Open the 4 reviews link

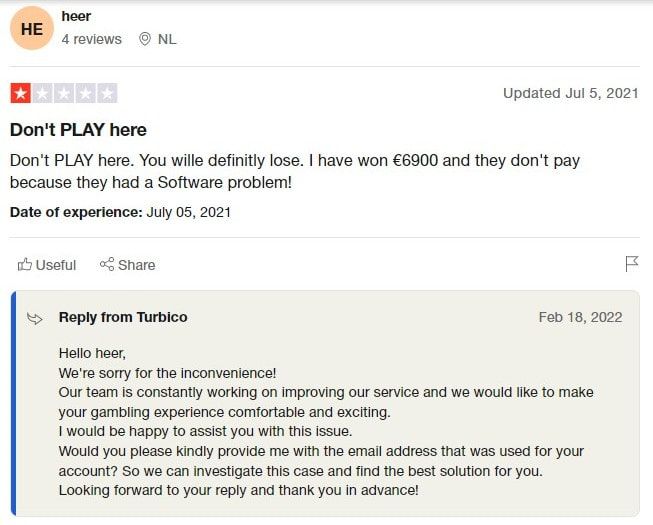coord(92,39)
